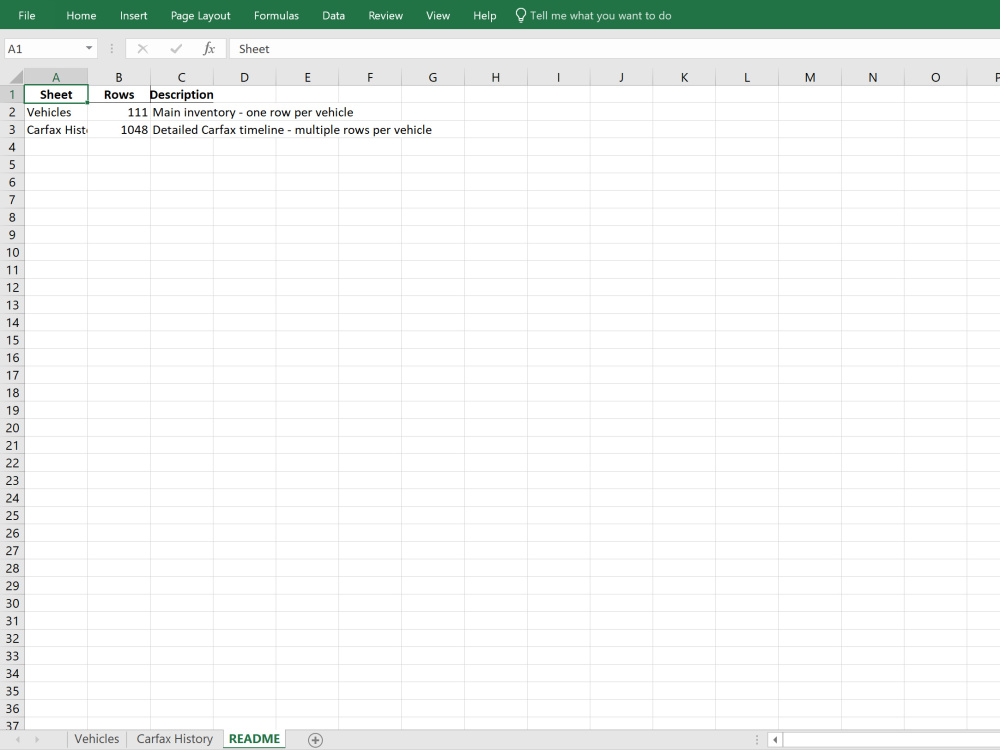
Task: Go to next sheet with right arrow
Action: click(37, 739)
